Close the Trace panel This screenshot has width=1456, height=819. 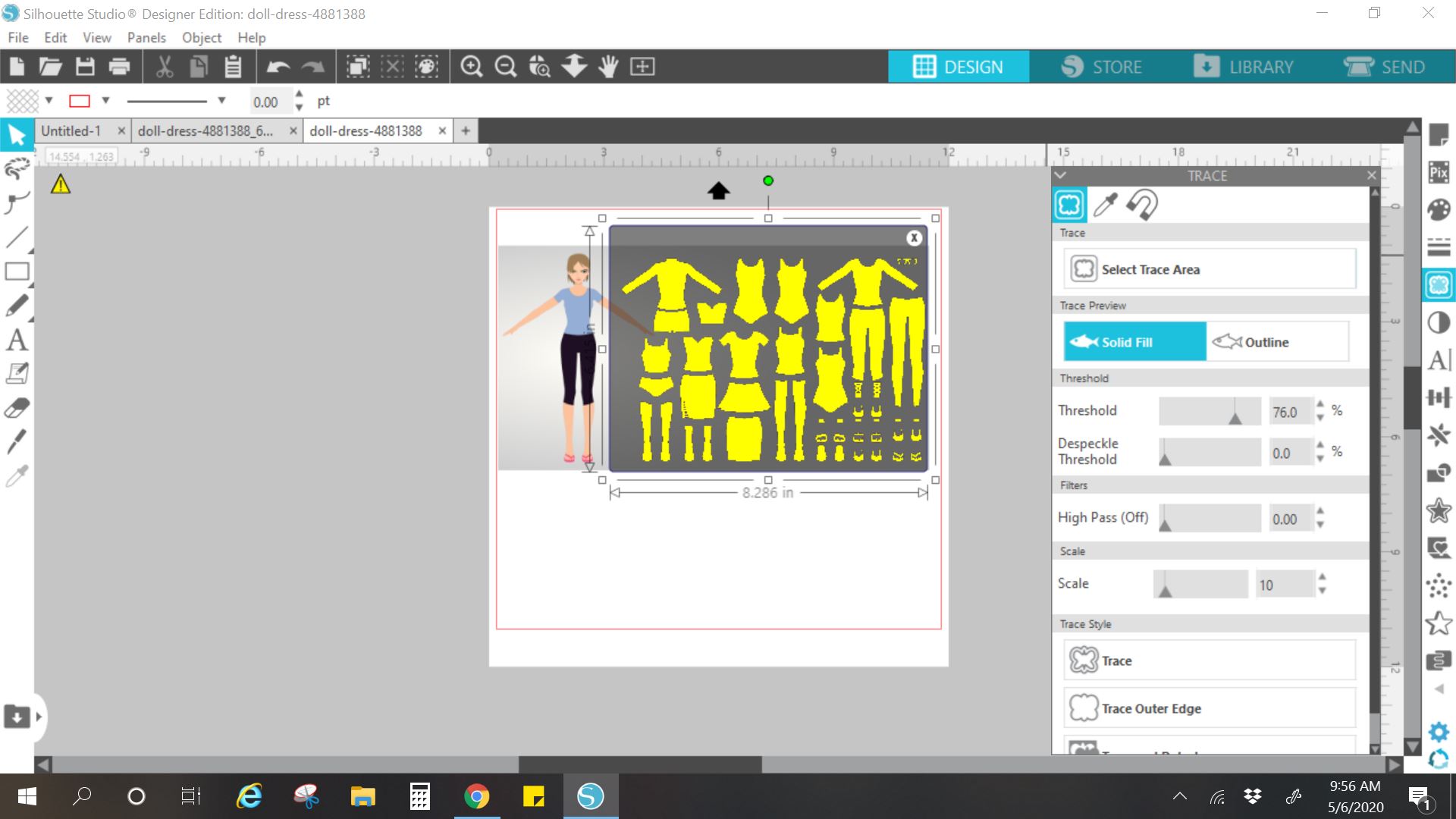click(x=1371, y=175)
